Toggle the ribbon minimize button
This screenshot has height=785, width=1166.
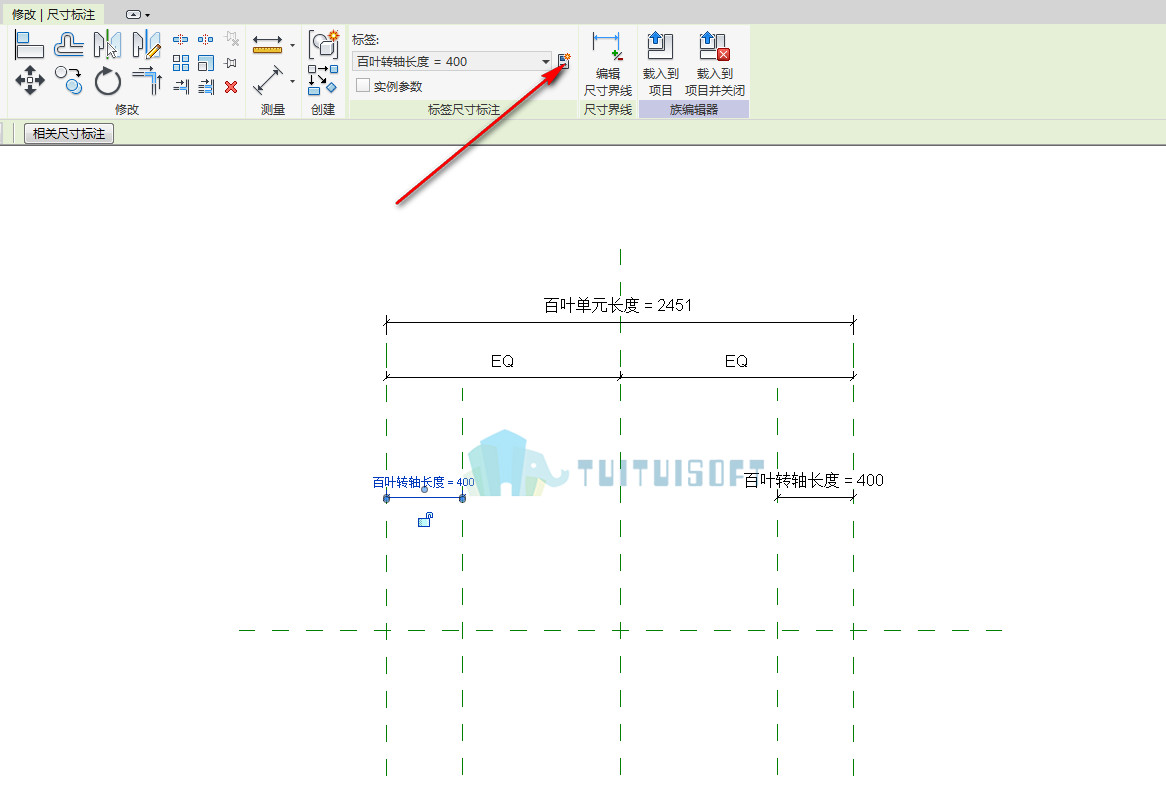133,14
